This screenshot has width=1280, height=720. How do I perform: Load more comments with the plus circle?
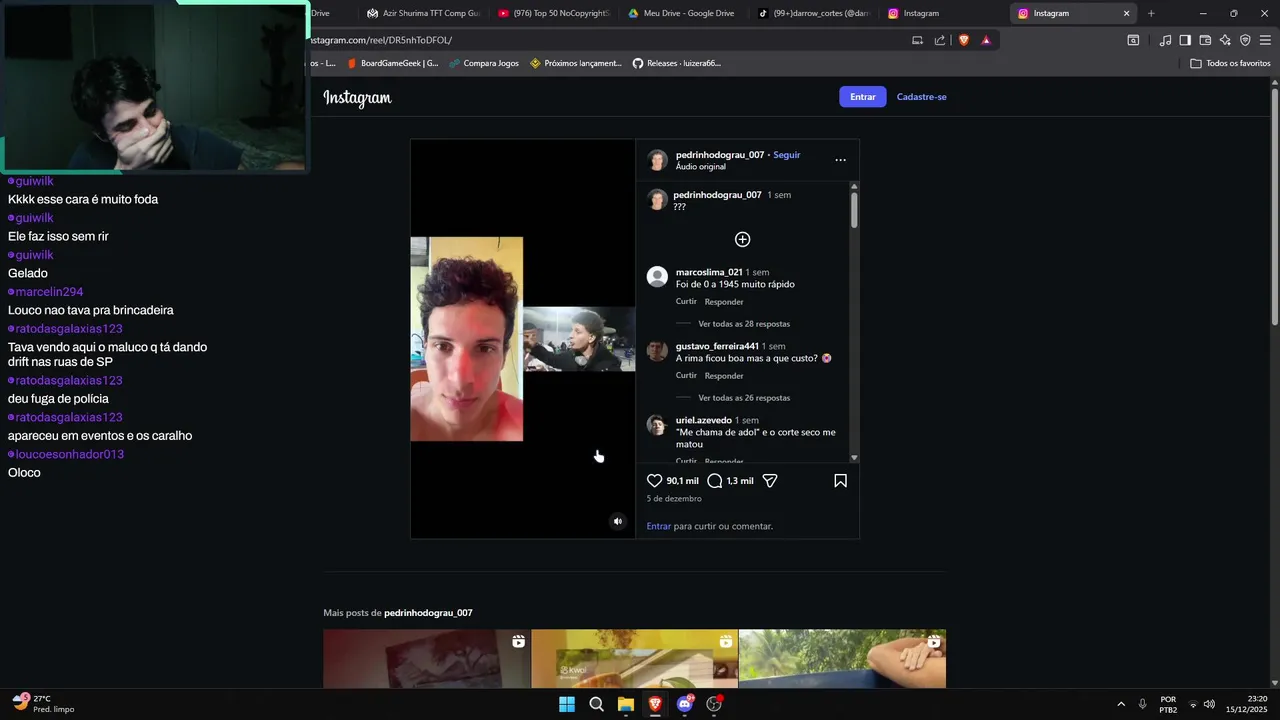tap(742, 239)
